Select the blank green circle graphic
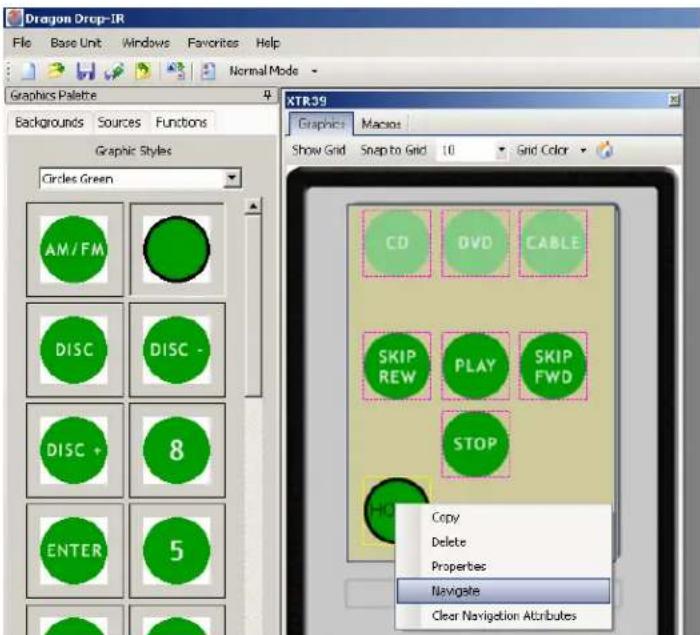Viewport: 700px width, 635px height. [x=177, y=249]
